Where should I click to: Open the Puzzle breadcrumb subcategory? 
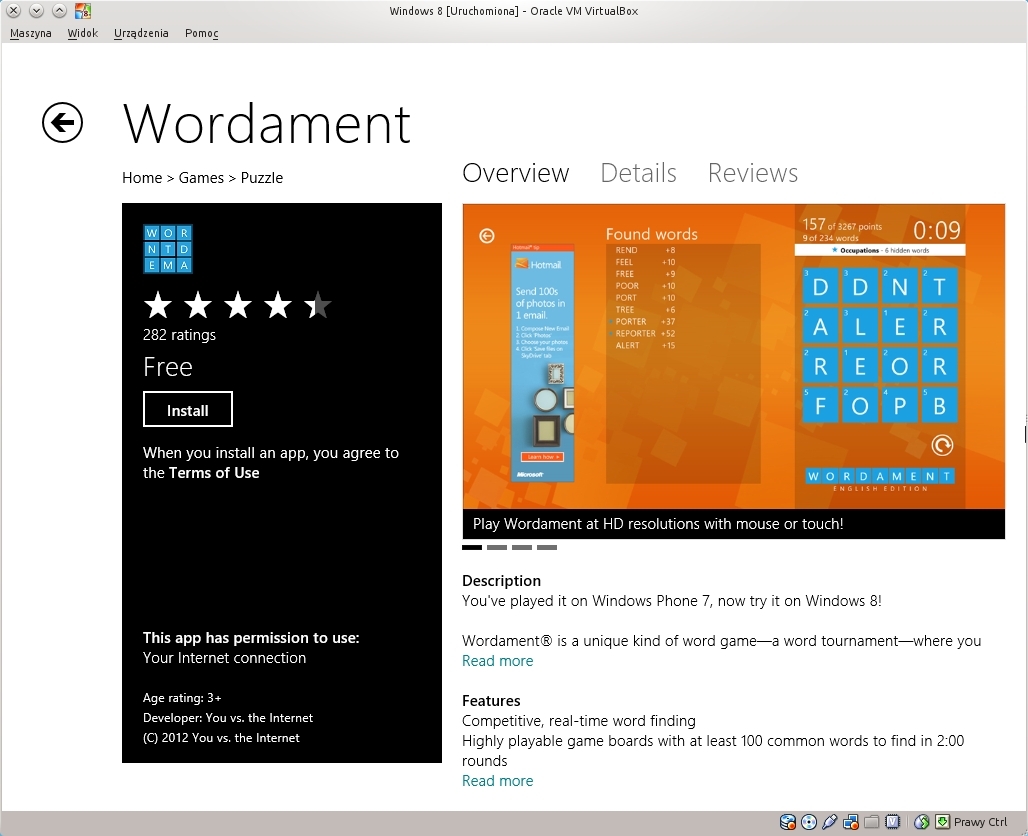point(262,178)
